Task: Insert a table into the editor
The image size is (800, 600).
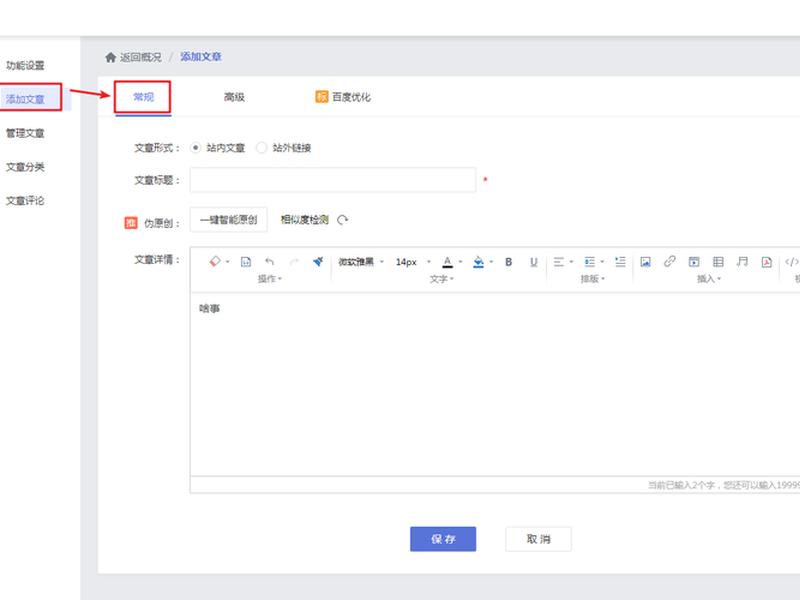Action: coord(718,262)
